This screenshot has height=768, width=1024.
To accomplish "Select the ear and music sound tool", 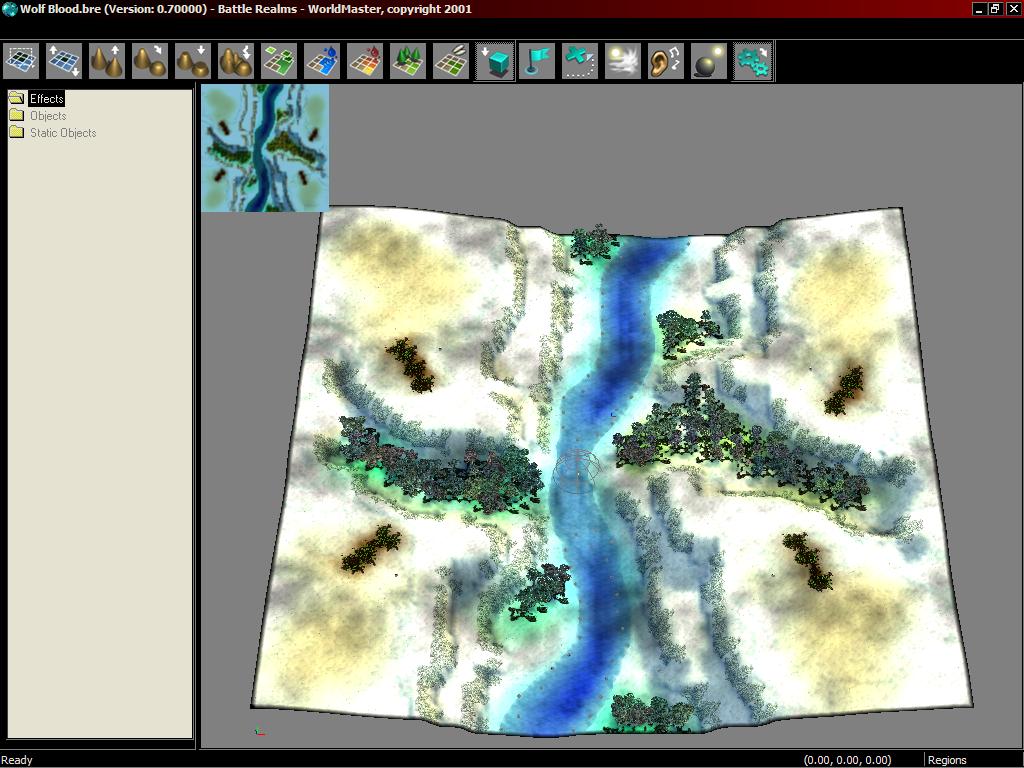I will click(666, 61).
